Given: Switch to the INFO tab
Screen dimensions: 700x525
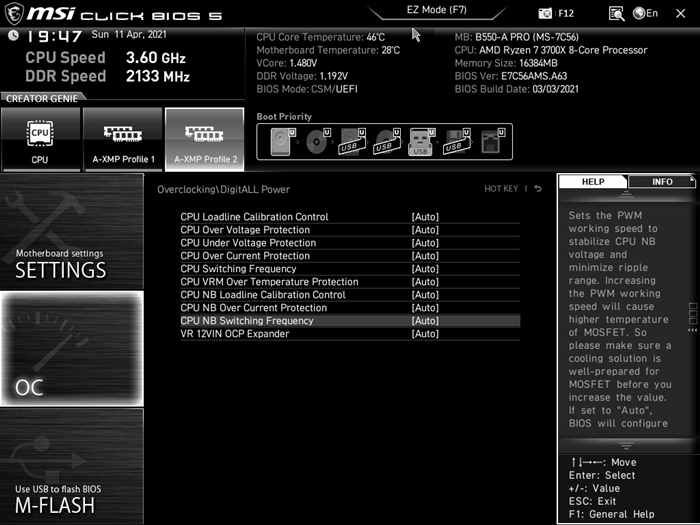Looking at the screenshot, I should [x=662, y=182].
